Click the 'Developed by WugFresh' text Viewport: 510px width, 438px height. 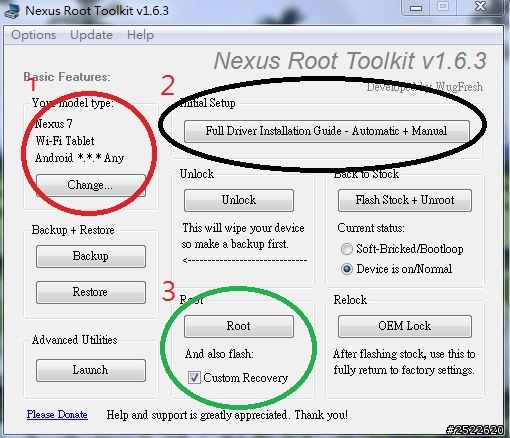click(x=424, y=87)
